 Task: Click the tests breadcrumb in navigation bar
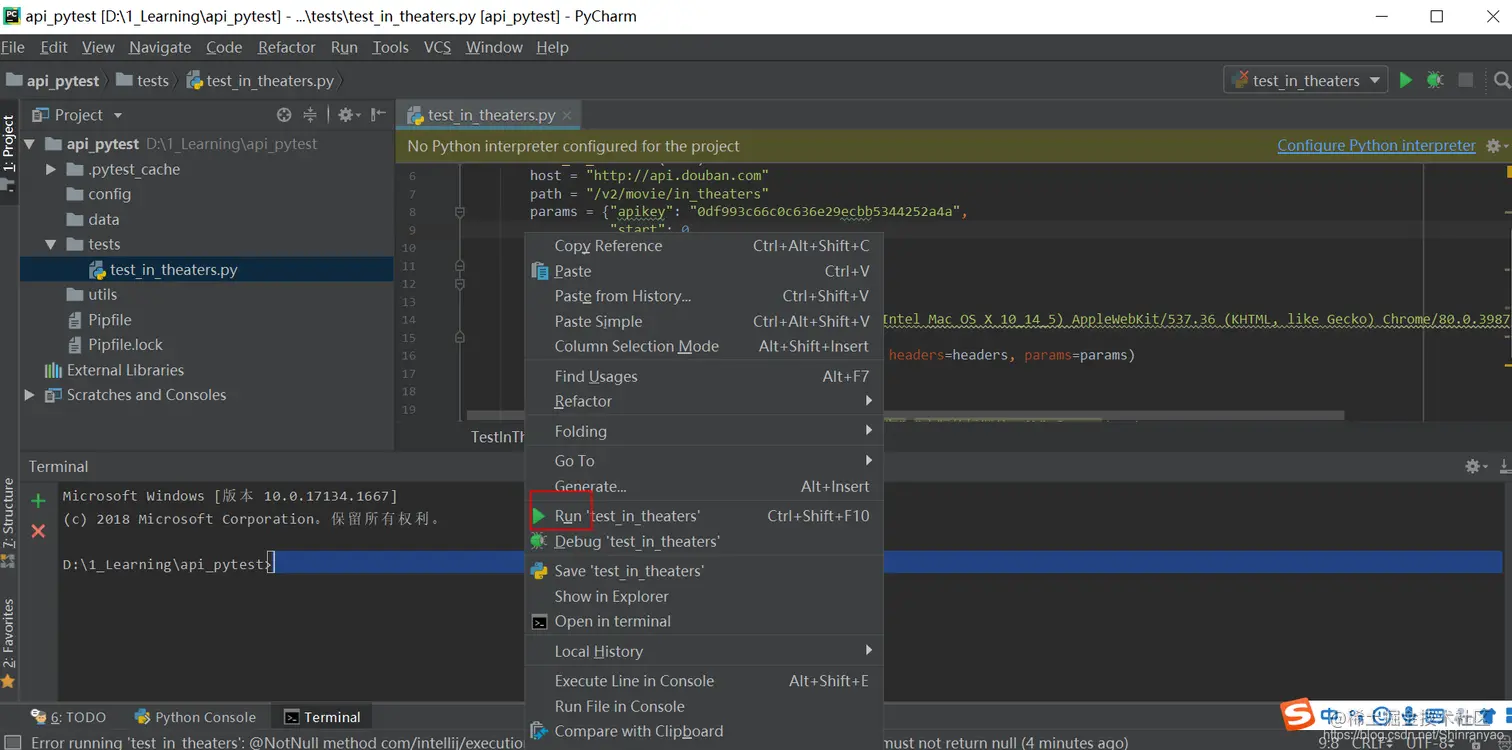coord(142,81)
